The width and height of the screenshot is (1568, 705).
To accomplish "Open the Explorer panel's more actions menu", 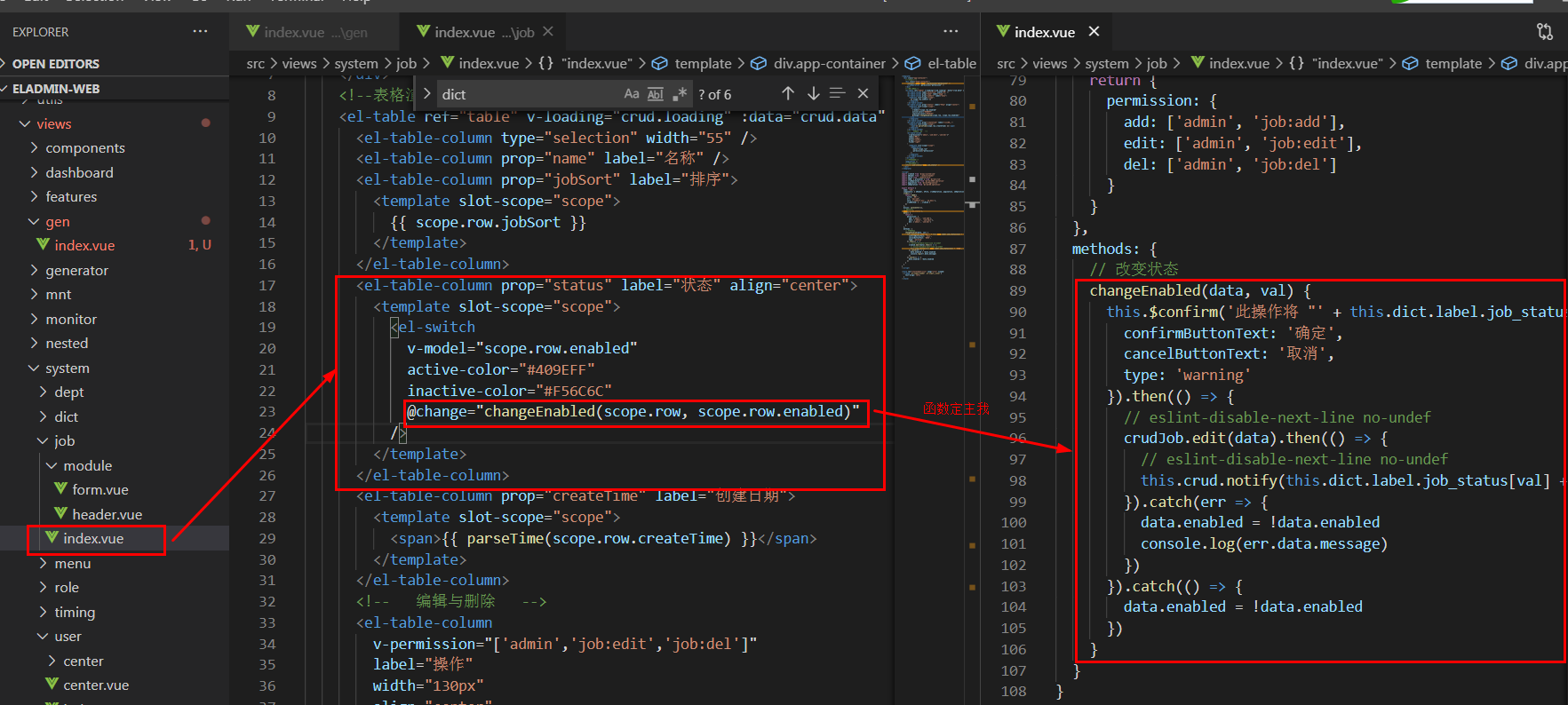I will (x=201, y=31).
